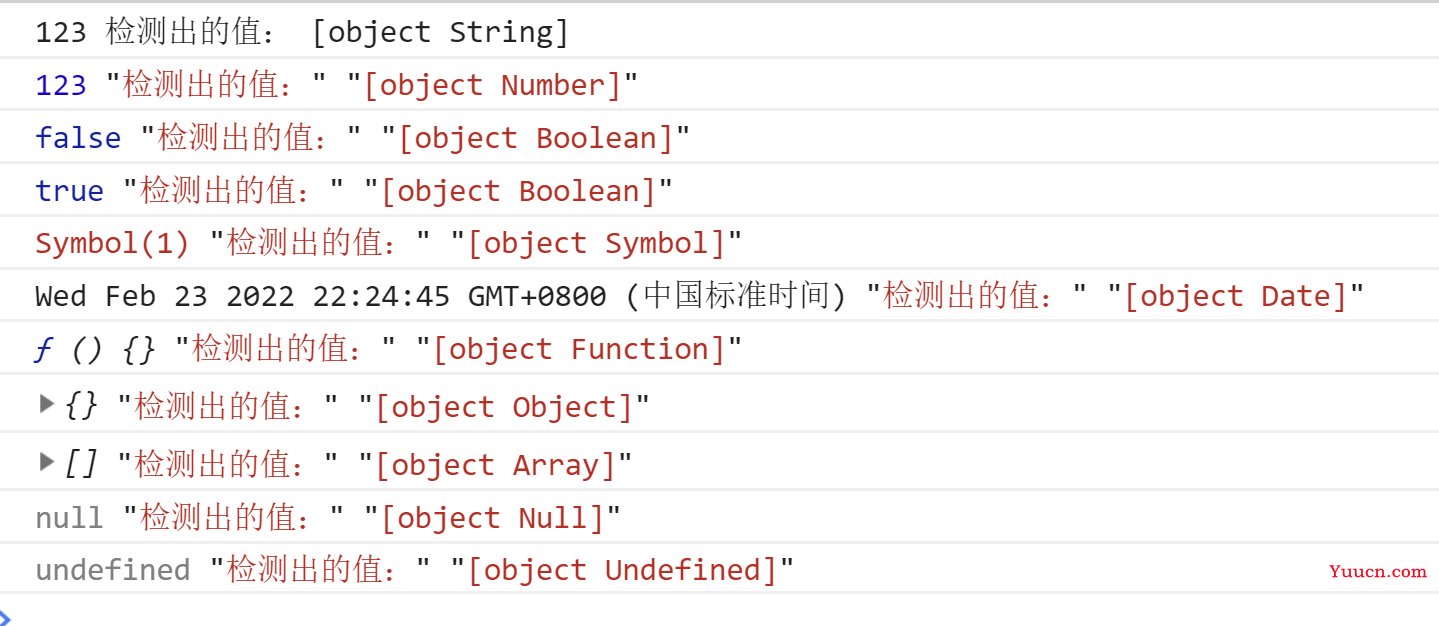Image resolution: width=1439 pixels, height=626 pixels.
Task: Click the [] array preview text
Action: click(x=81, y=465)
